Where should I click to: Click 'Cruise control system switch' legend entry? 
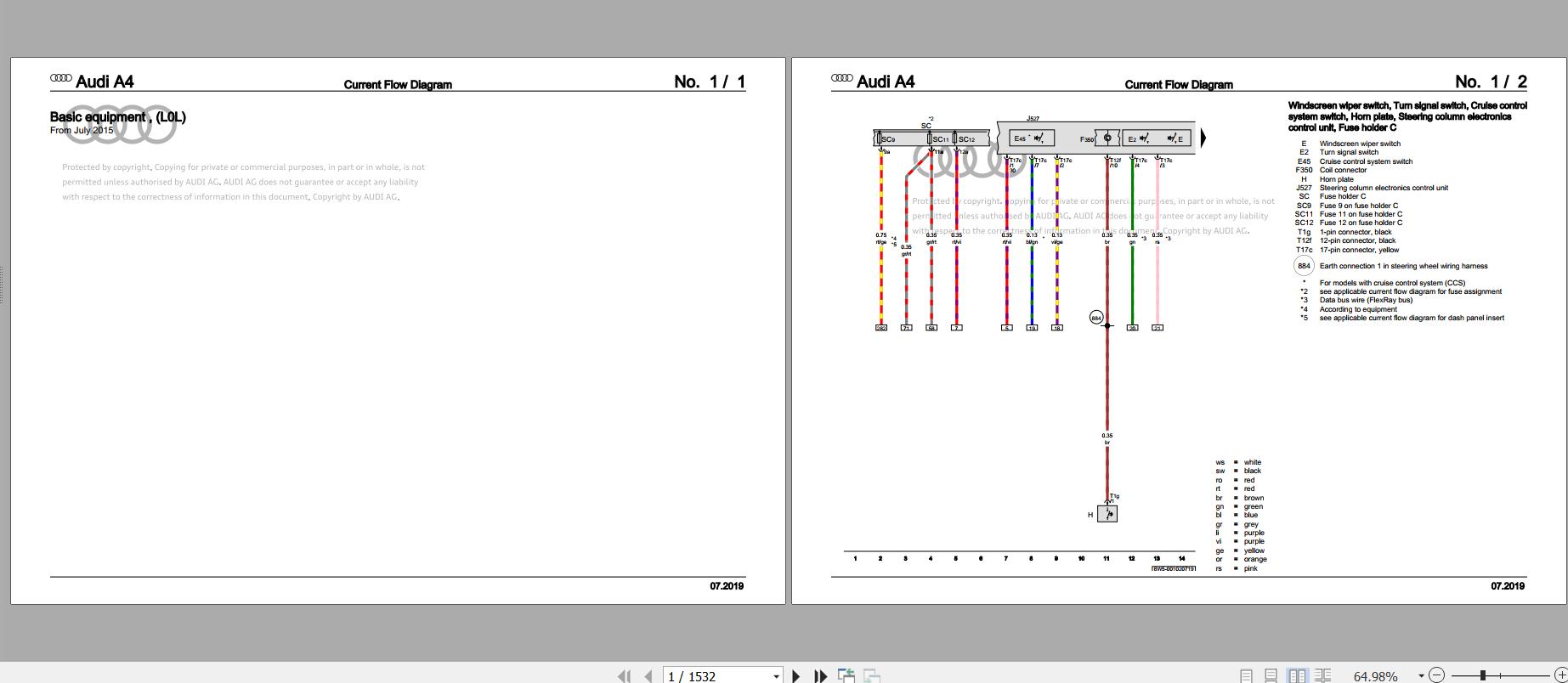tap(1366, 161)
